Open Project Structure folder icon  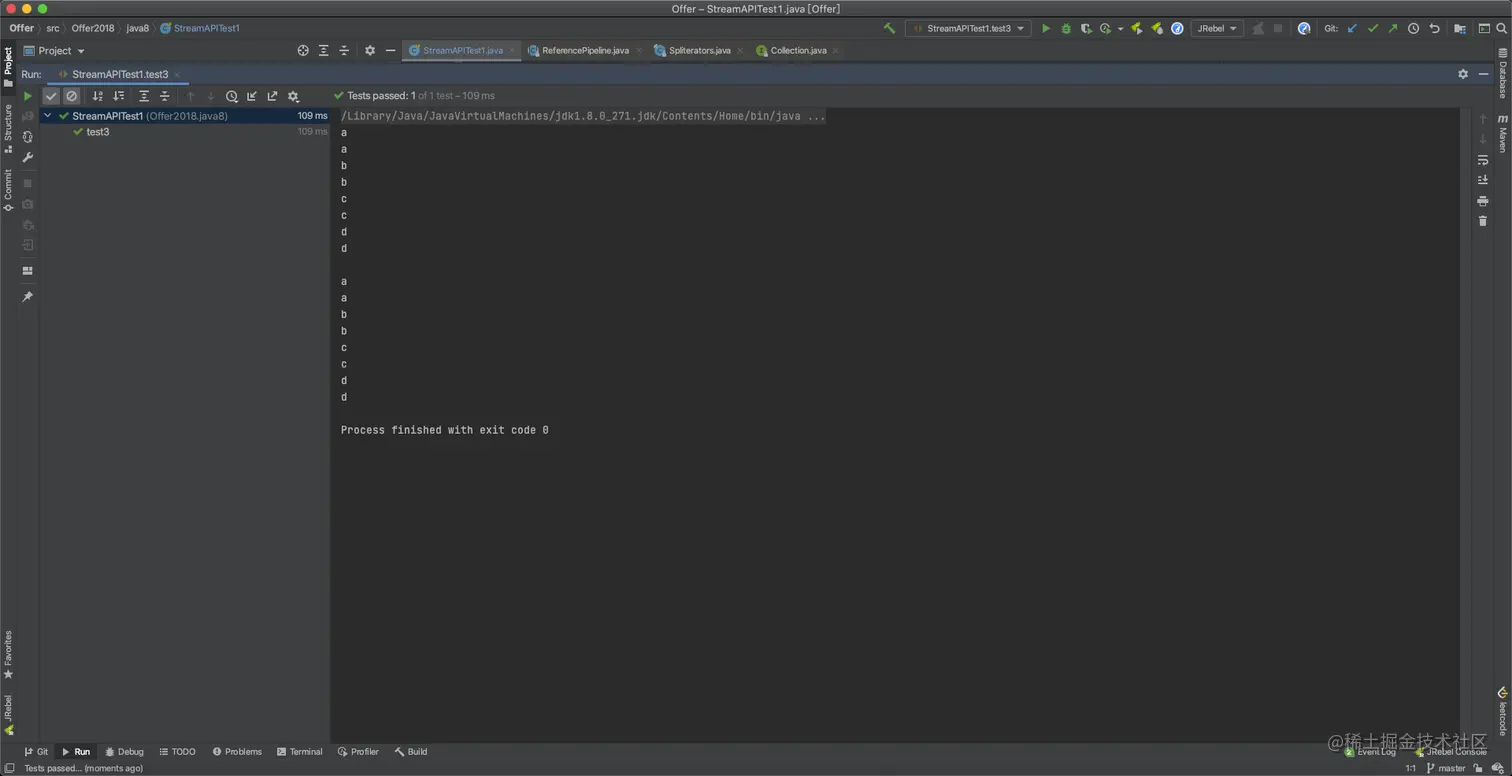1460,28
